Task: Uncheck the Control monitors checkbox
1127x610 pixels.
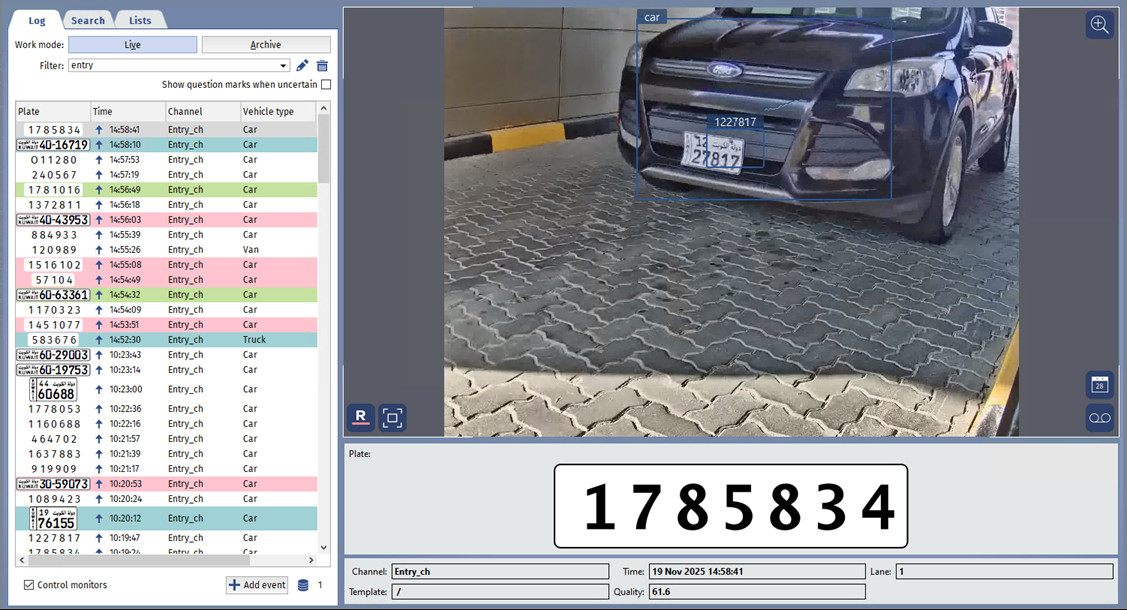Action: click(28, 585)
